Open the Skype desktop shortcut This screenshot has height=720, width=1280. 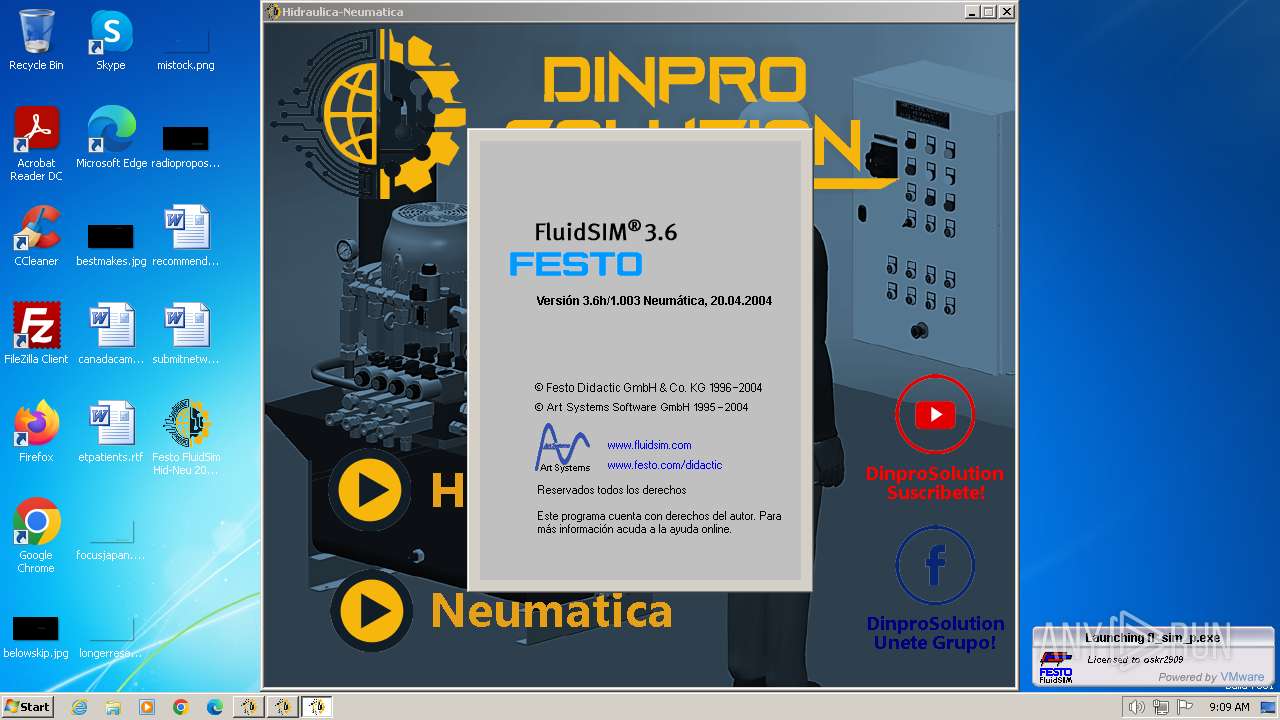[111, 40]
